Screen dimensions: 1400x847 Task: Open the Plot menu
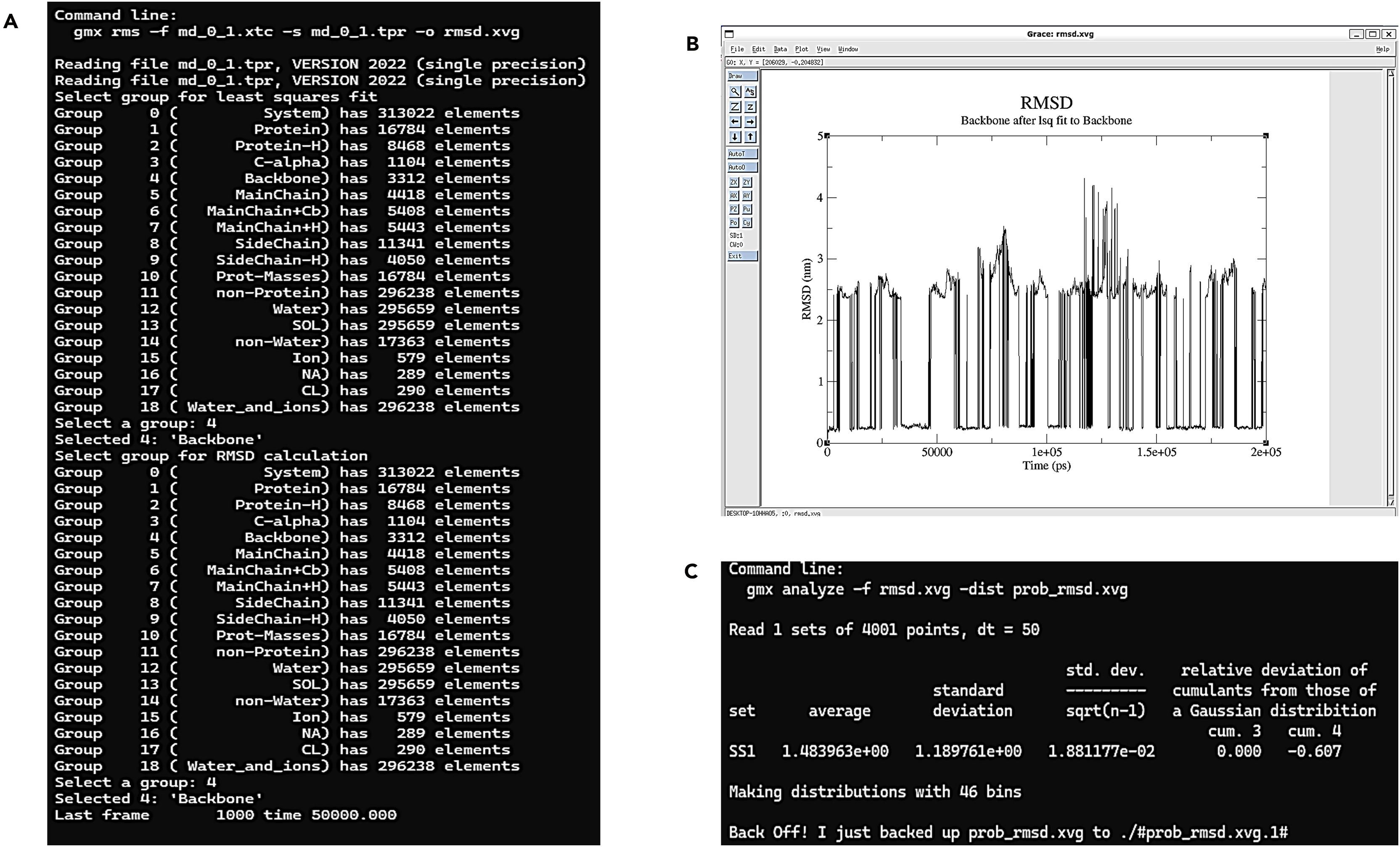801,50
